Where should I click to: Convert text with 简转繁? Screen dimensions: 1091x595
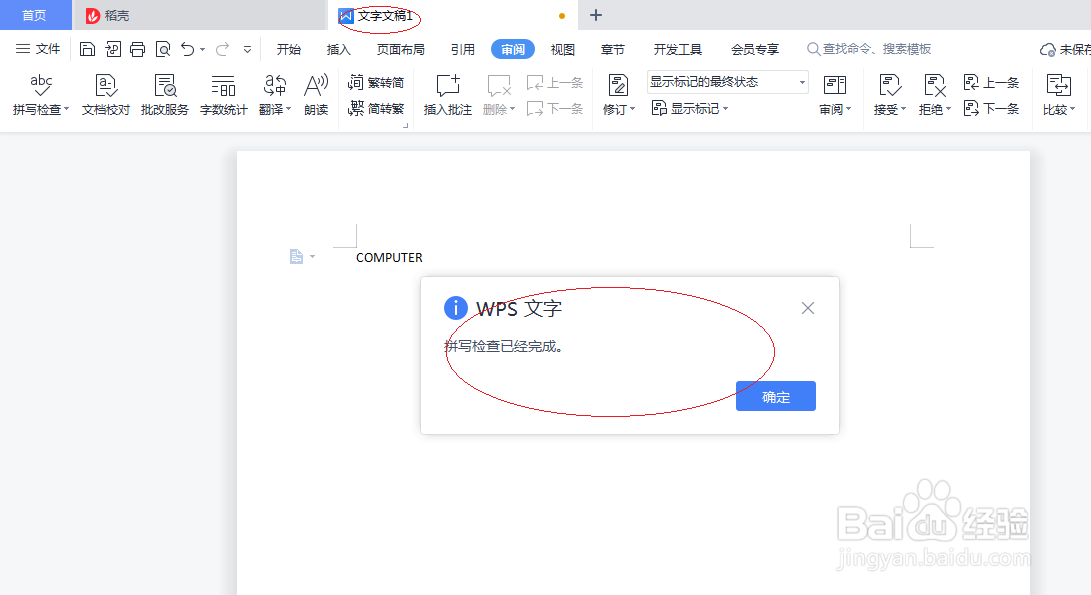click(376, 109)
